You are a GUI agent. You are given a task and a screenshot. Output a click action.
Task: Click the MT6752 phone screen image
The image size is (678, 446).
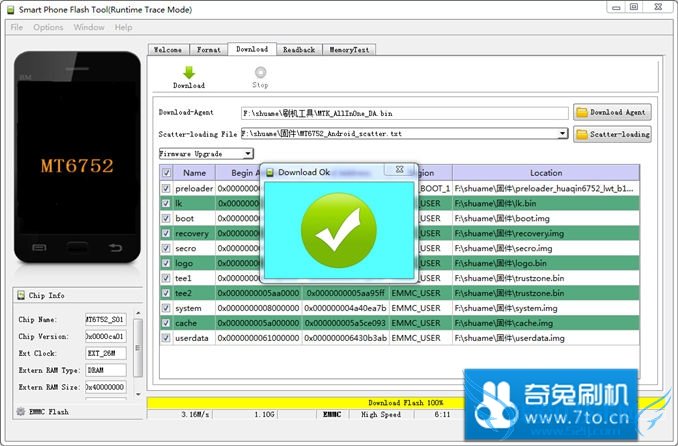[x=77, y=157]
